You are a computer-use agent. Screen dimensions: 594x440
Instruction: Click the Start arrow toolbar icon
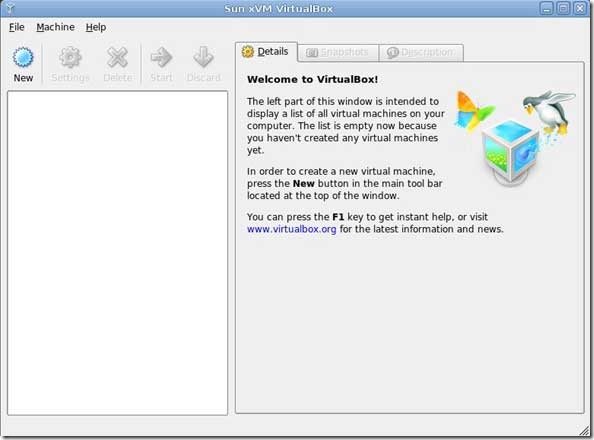click(x=161, y=58)
